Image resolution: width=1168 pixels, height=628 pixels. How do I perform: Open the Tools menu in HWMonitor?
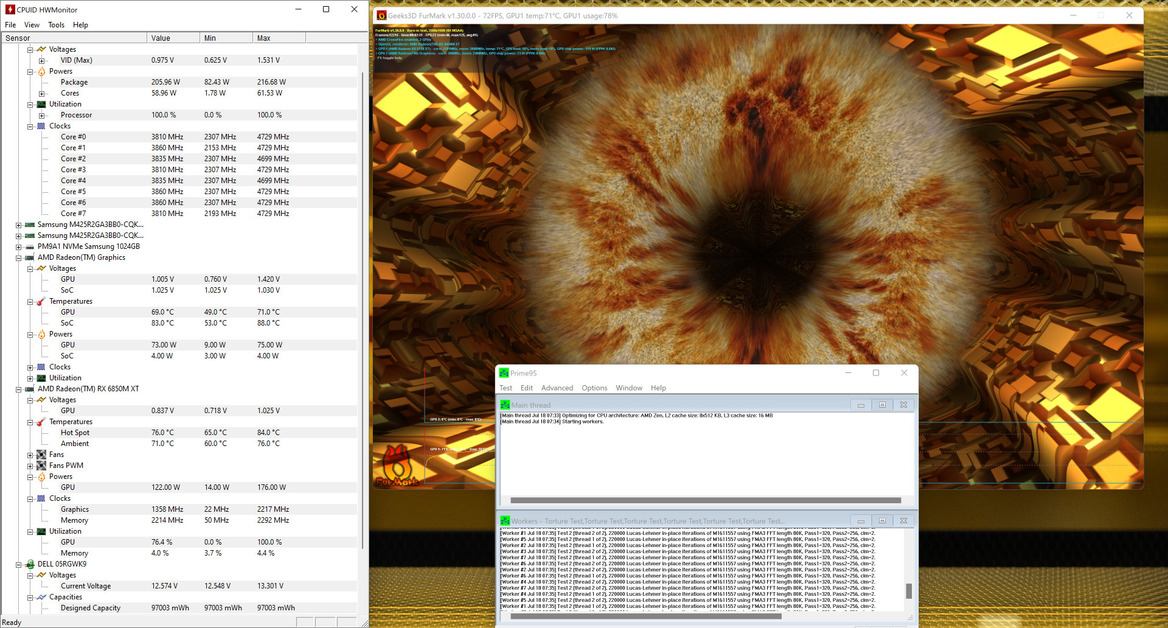[57, 25]
